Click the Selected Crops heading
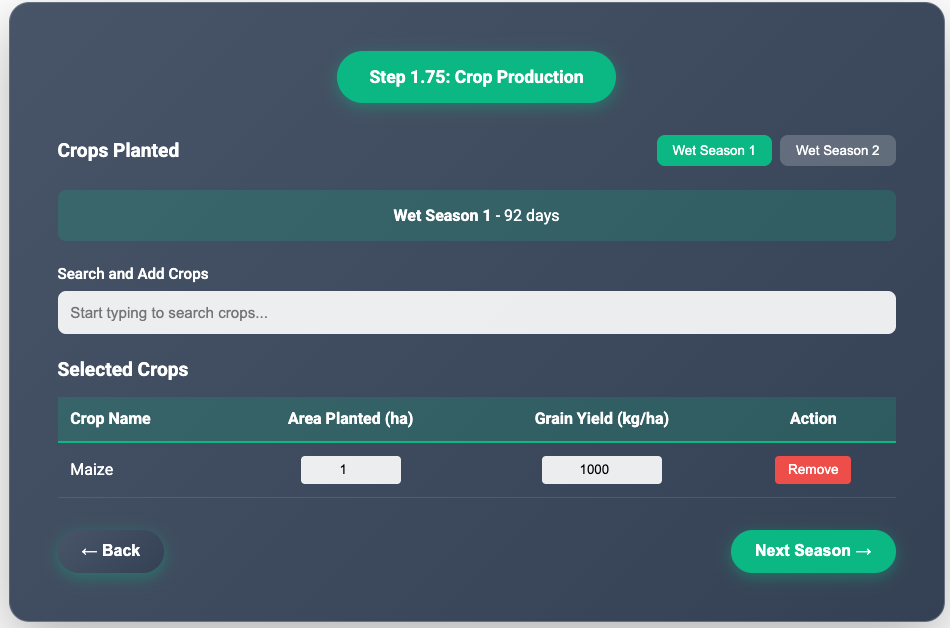This screenshot has width=950, height=628. click(x=123, y=370)
